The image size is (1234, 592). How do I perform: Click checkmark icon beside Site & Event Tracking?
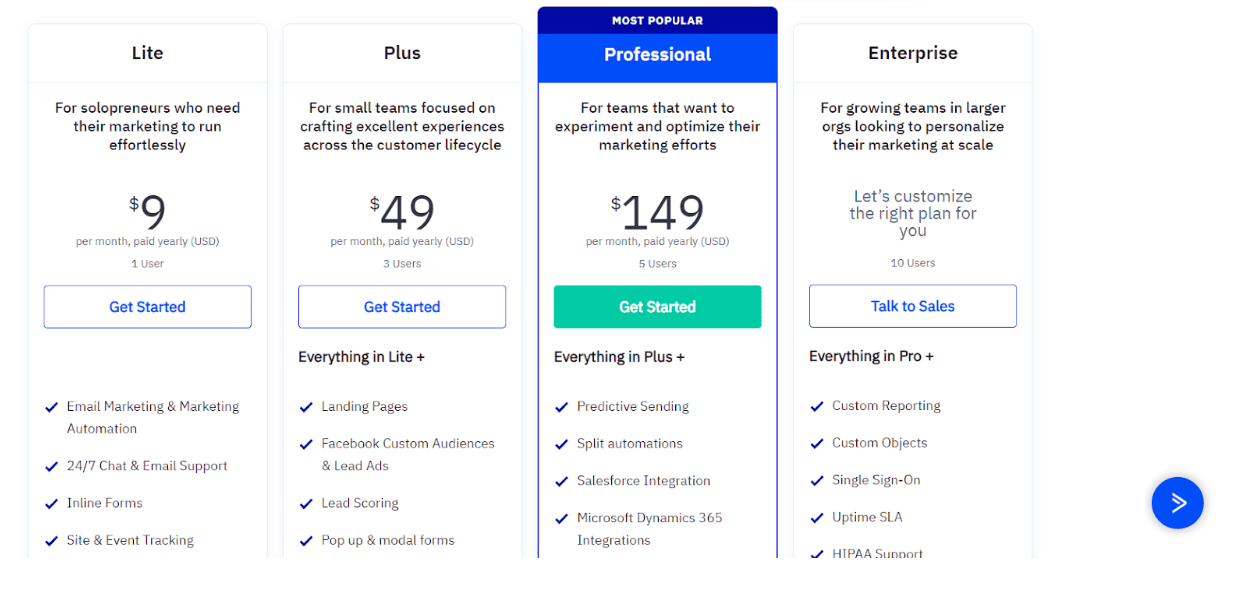(51, 540)
